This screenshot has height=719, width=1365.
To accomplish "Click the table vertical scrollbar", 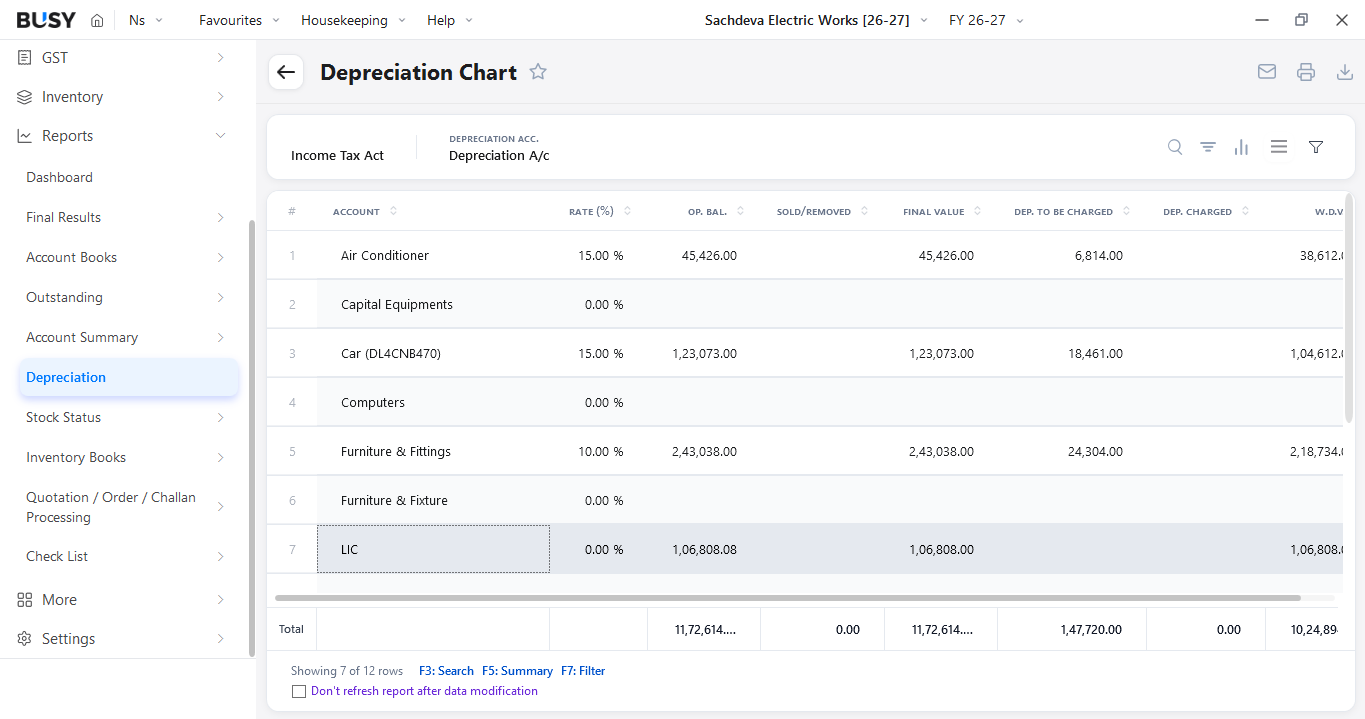I will tap(1349, 310).
